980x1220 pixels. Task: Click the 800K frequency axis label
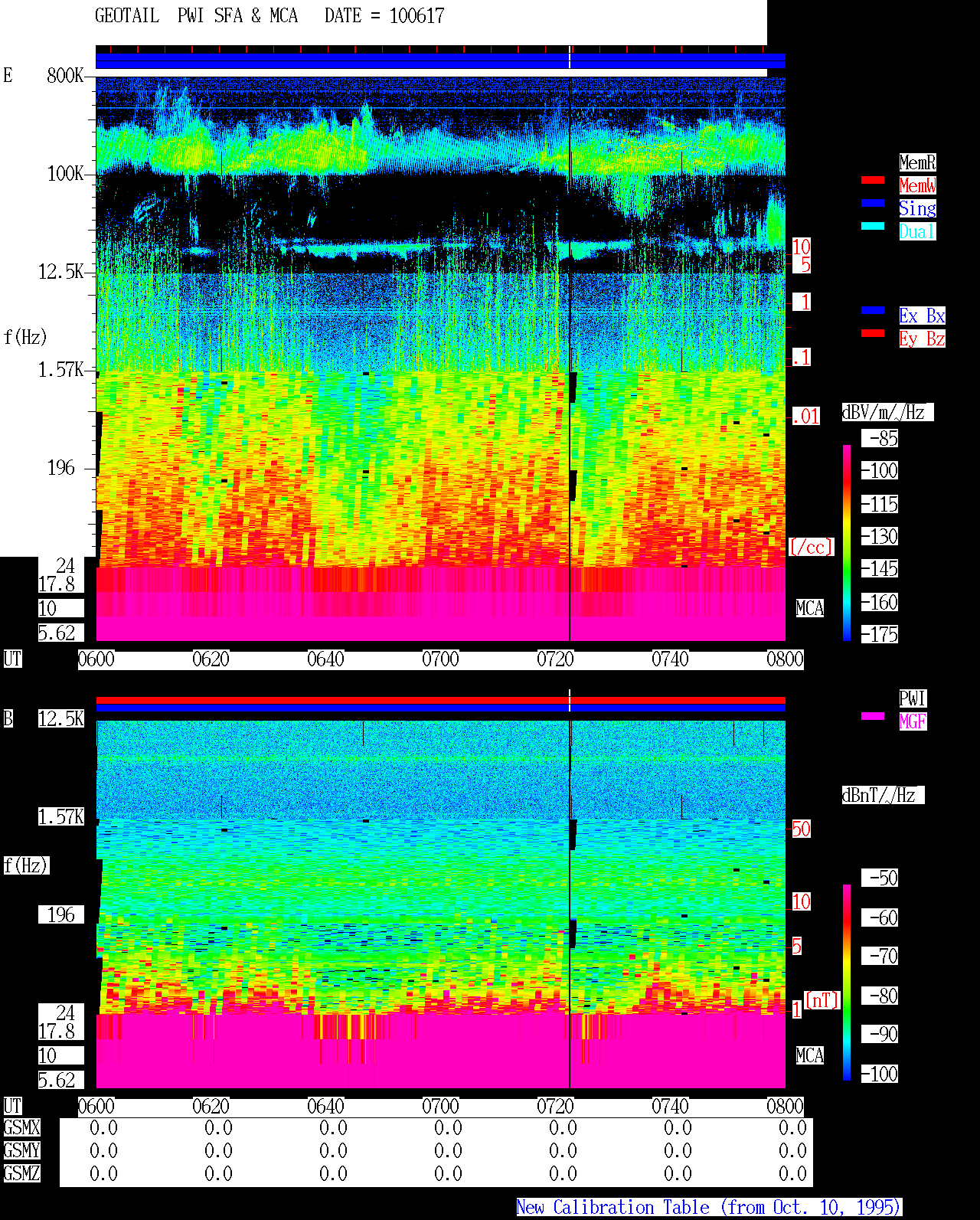click(x=65, y=76)
